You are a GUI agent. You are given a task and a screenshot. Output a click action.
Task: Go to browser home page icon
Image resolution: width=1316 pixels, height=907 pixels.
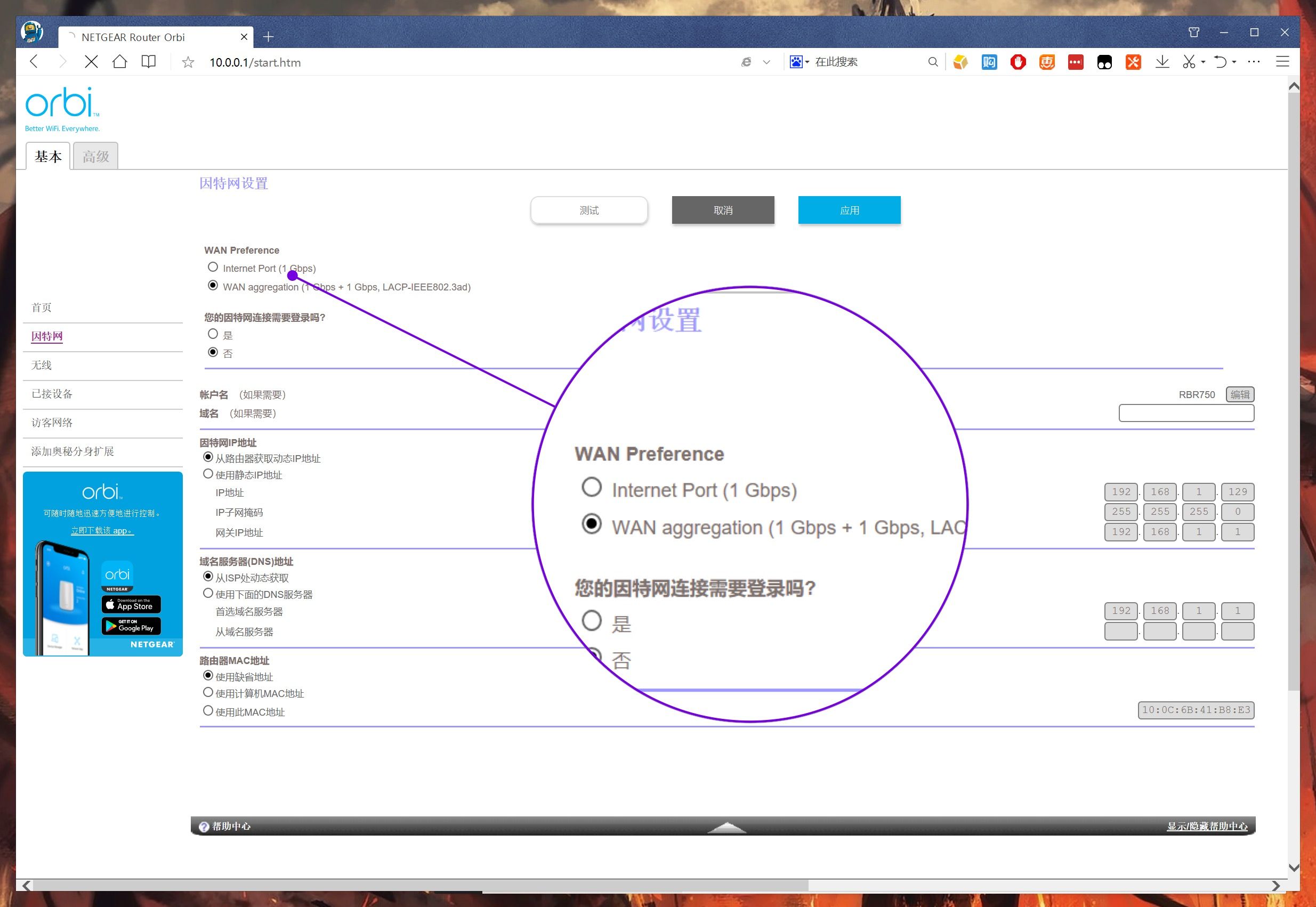pyautogui.click(x=119, y=61)
